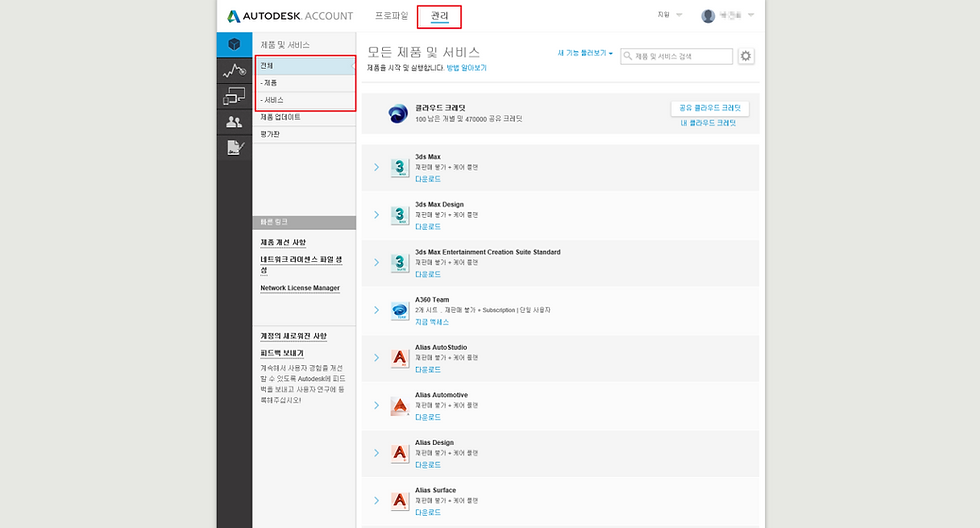Open the contracts document icon in sidebar
The width and height of the screenshot is (980, 528).
234,147
